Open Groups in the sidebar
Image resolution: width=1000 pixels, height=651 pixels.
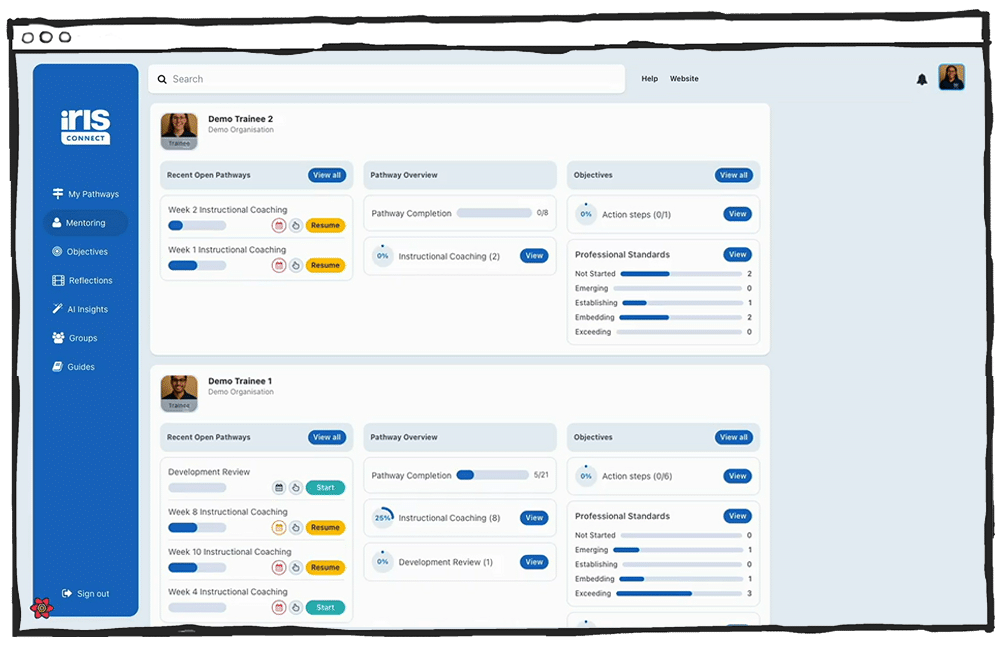coord(75,337)
